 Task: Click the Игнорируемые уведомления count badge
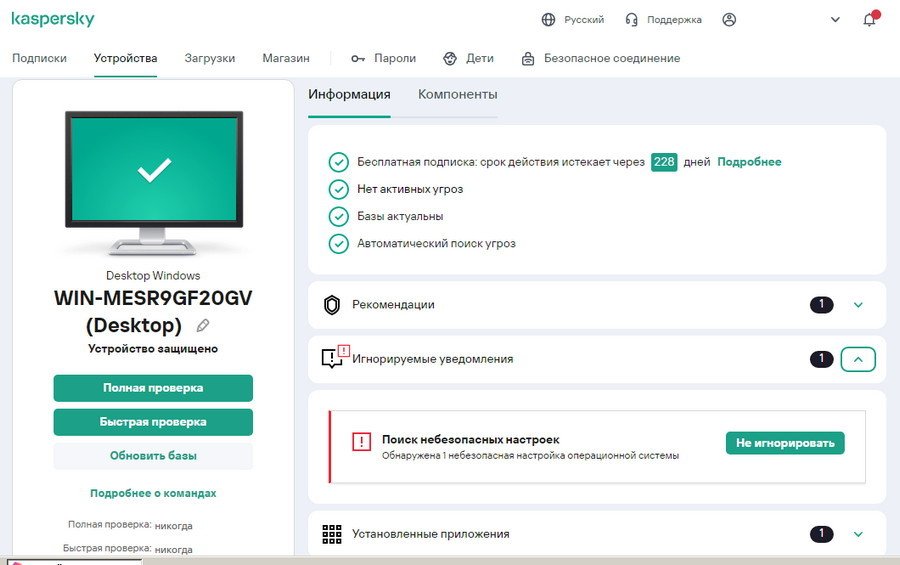point(821,359)
